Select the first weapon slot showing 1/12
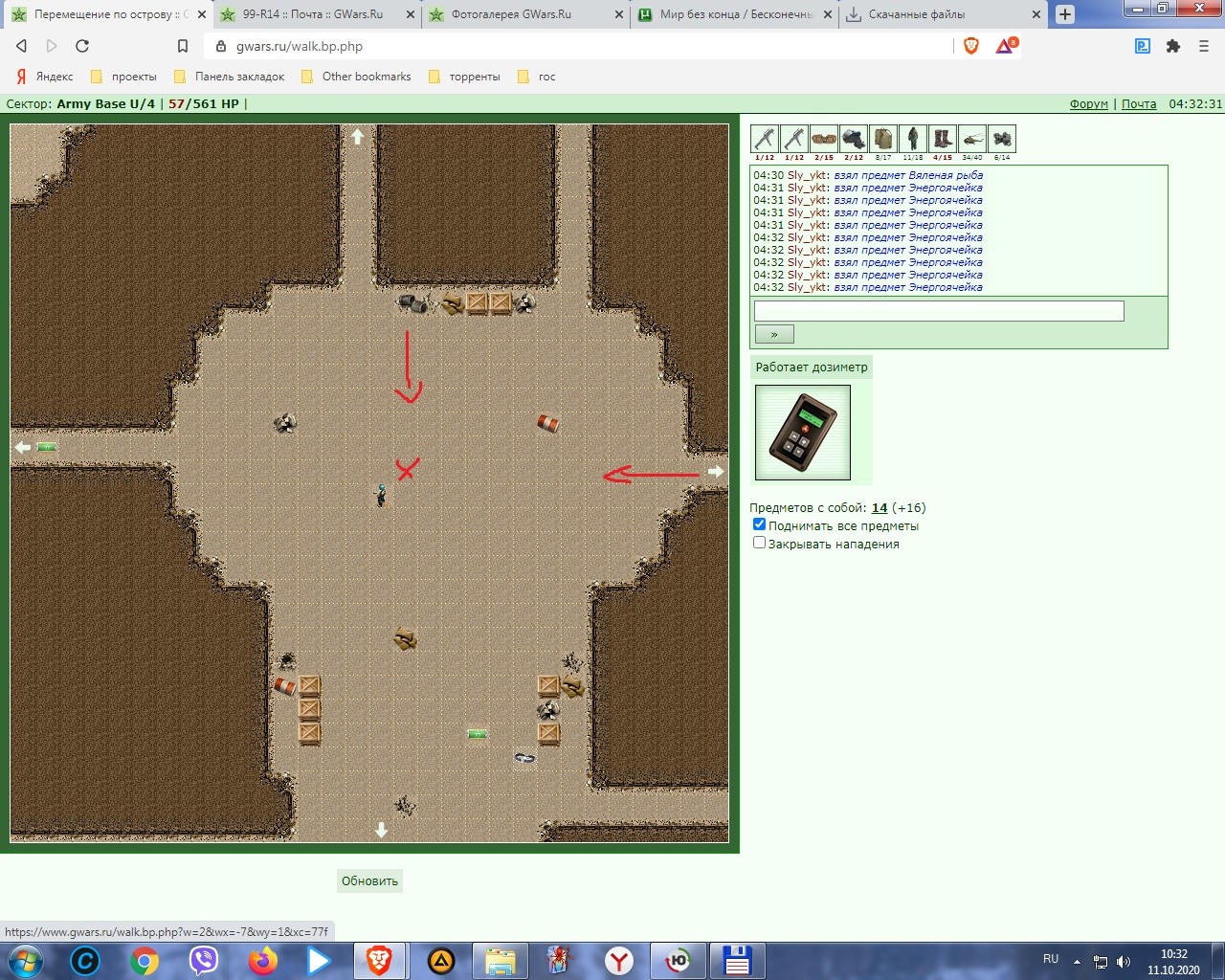This screenshot has width=1225, height=980. coord(765,140)
